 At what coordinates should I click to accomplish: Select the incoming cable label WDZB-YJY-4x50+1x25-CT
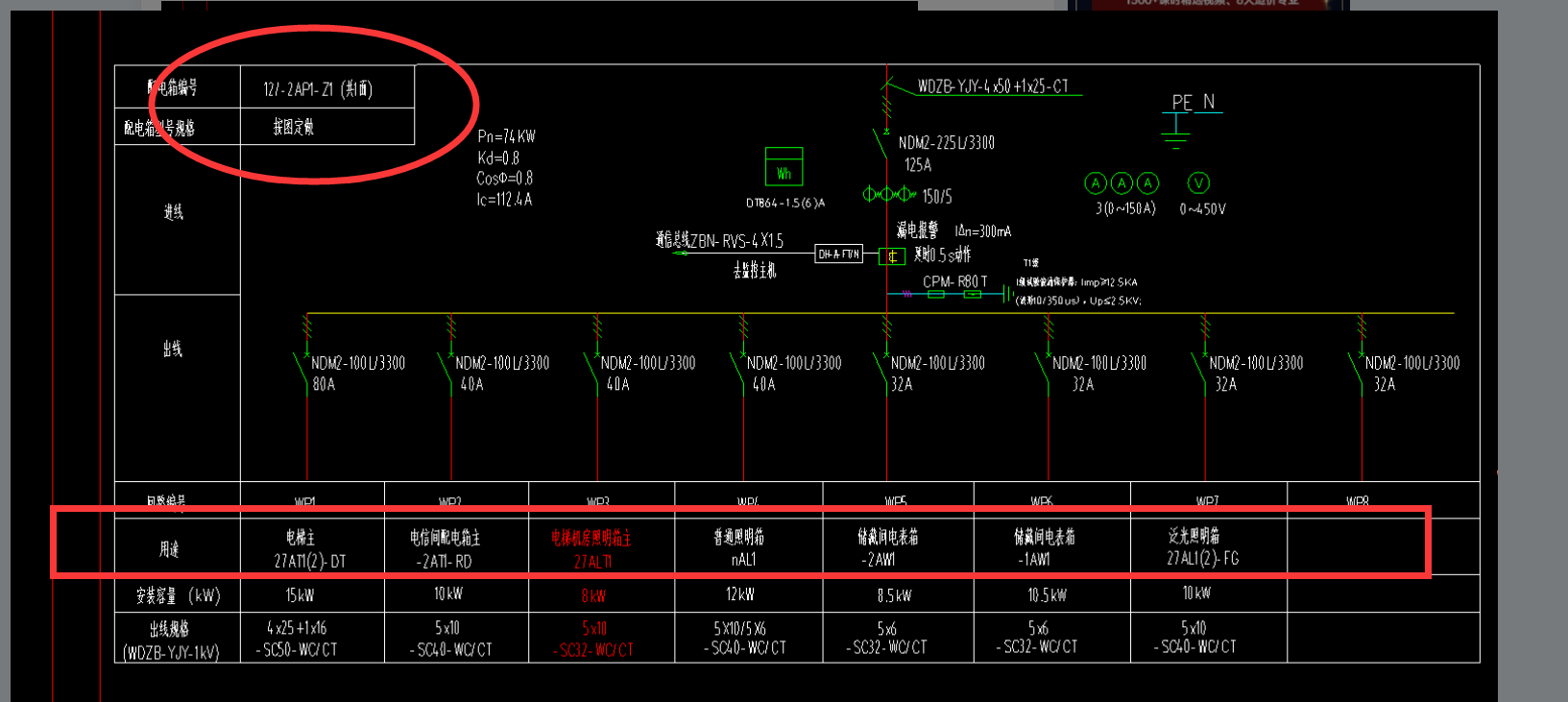pos(993,86)
